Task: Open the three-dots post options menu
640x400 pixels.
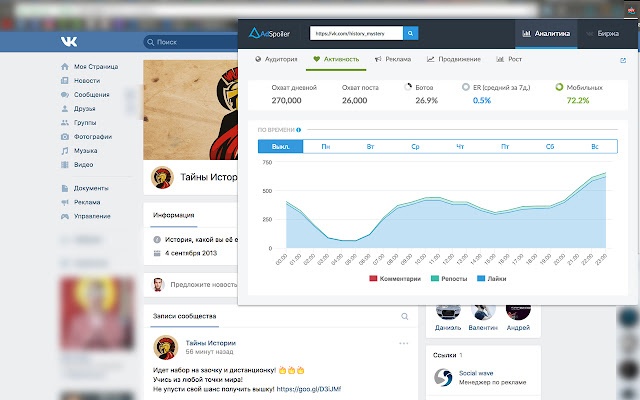Action: [x=404, y=343]
